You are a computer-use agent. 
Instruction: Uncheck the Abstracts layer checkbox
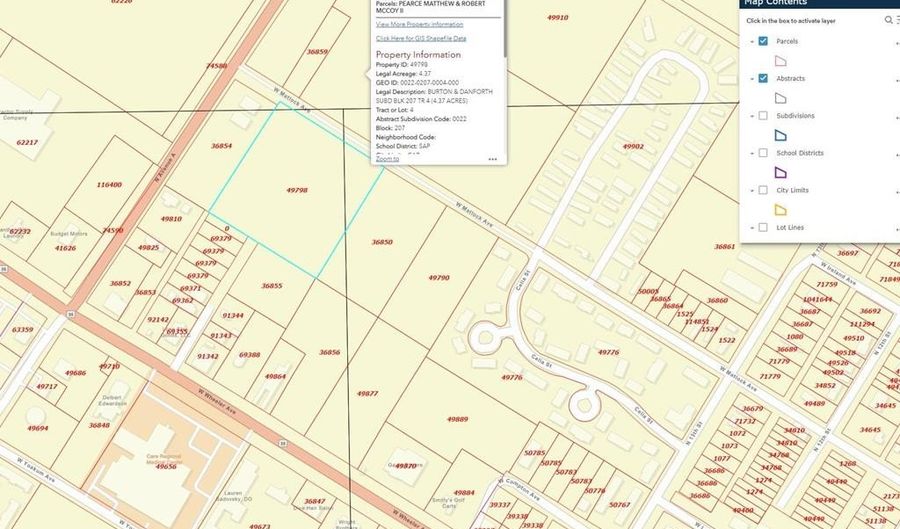pyautogui.click(x=763, y=78)
